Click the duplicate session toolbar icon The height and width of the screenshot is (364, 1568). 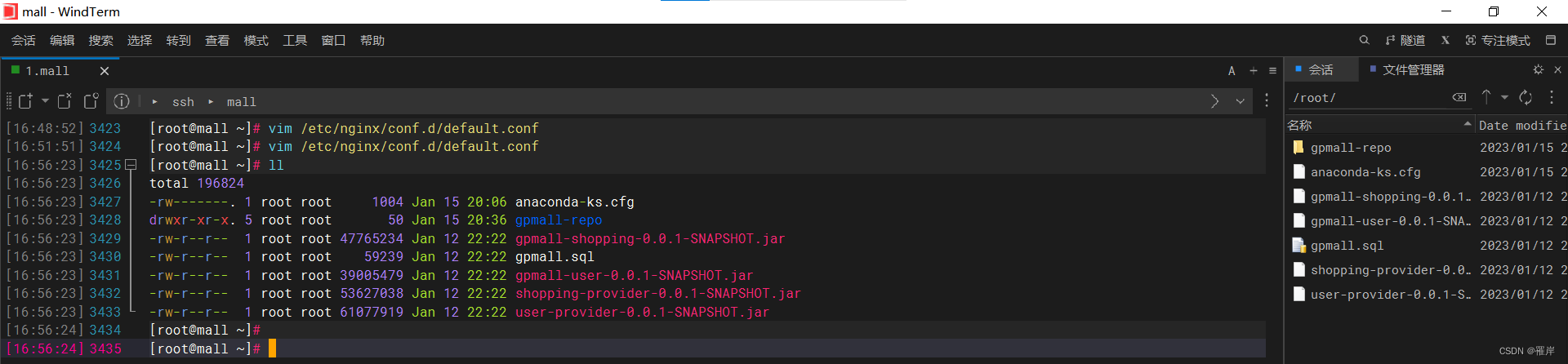(91, 100)
